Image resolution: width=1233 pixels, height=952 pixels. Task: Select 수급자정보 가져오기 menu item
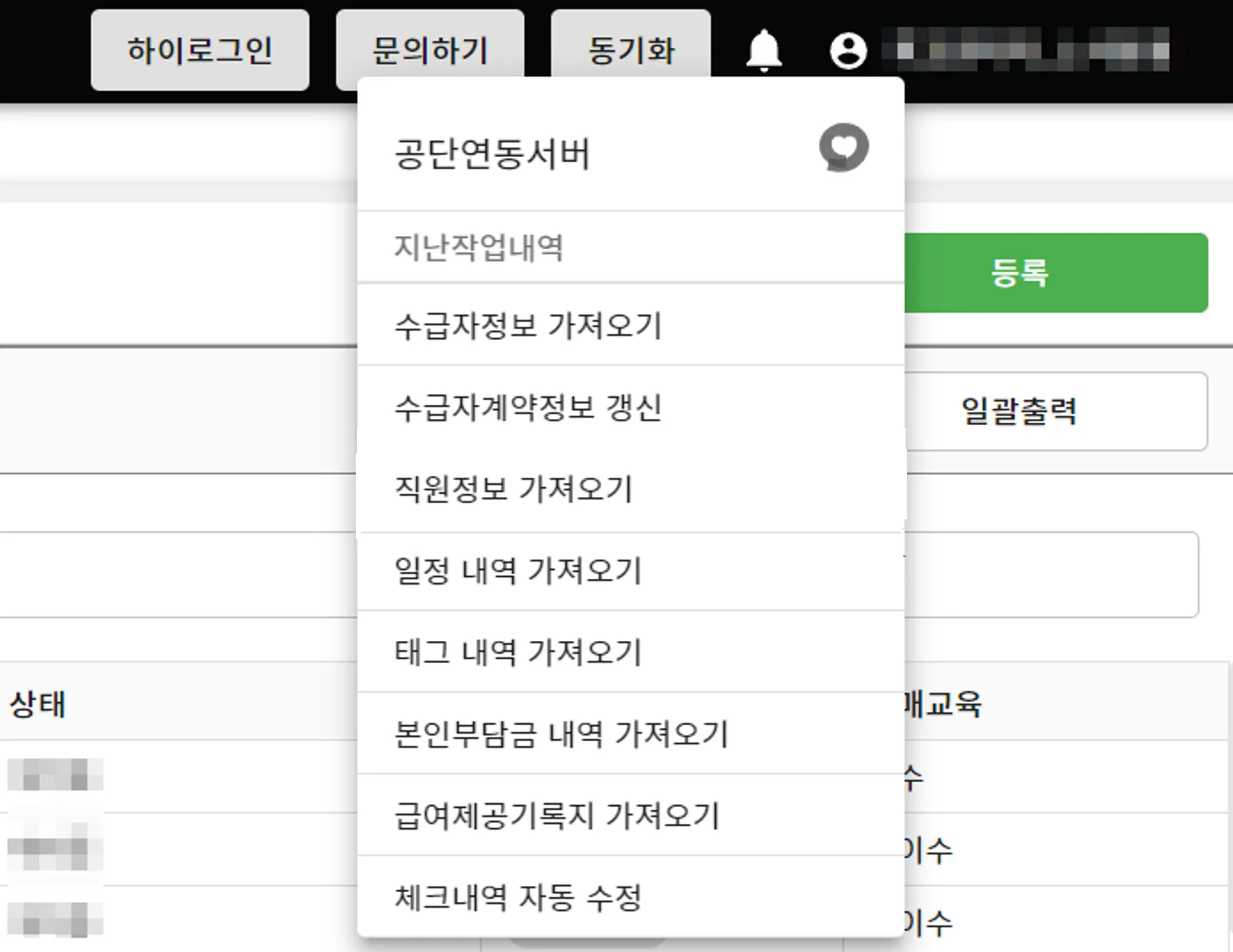tap(528, 325)
